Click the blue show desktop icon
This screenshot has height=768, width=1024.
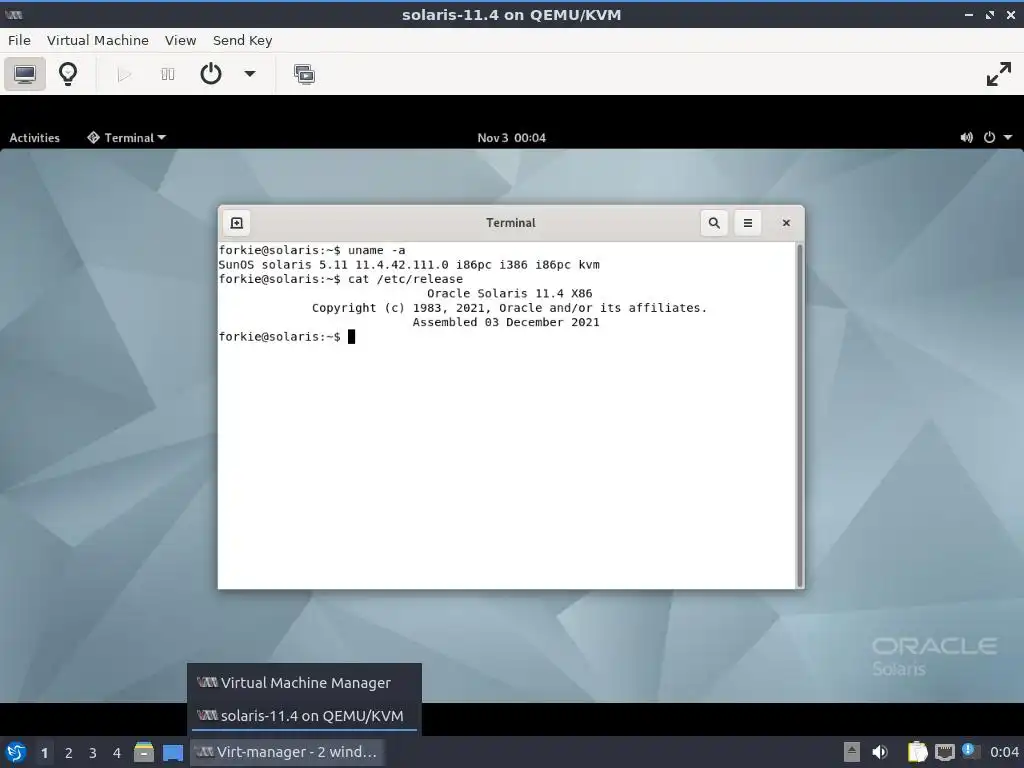(x=173, y=753)
